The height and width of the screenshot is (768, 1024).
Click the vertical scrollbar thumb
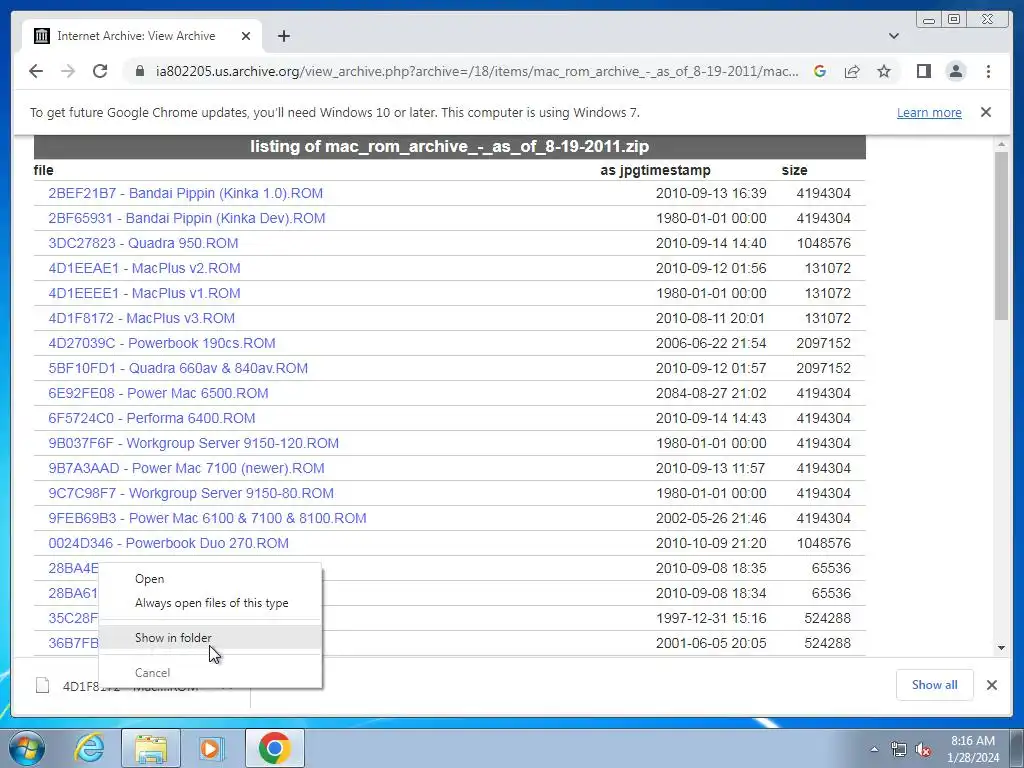click(1002, 235)
